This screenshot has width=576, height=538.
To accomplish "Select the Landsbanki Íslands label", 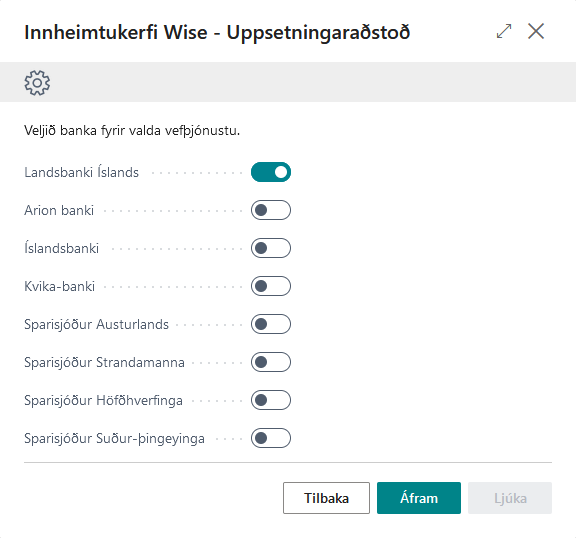I will (x=82, y=172).
